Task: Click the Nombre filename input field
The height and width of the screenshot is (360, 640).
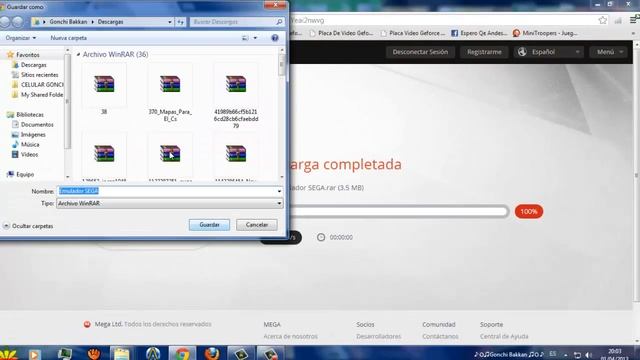Action: [x=167, y=191]
